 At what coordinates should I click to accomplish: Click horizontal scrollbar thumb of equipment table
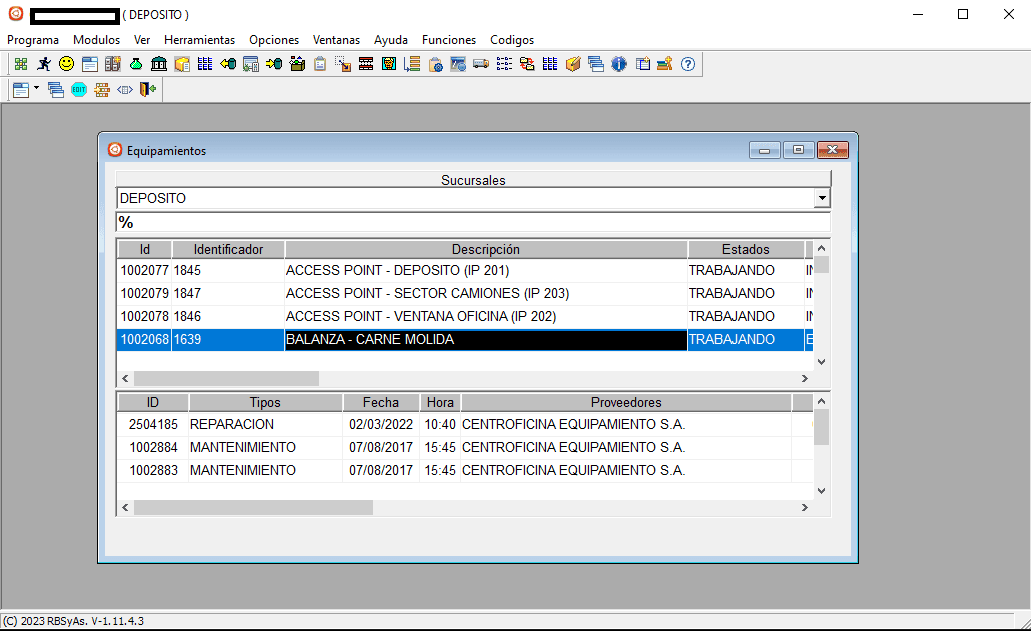click(226, 379)
